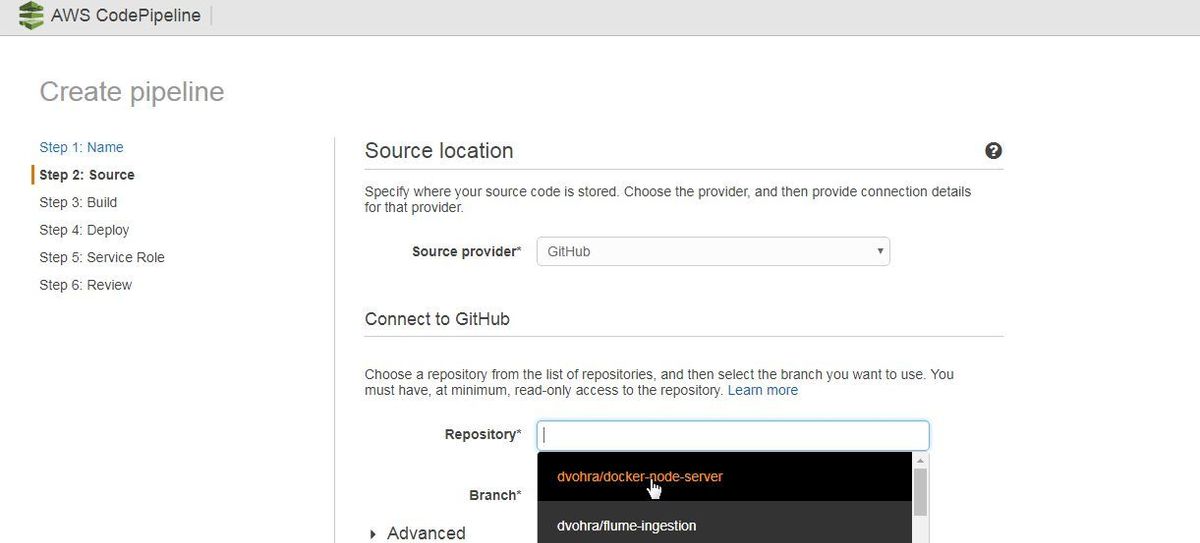Viewport: 1200px width, 543px height.
Task: Select Step 3: Build in sidebar
Action: click(x=78, y=202)
